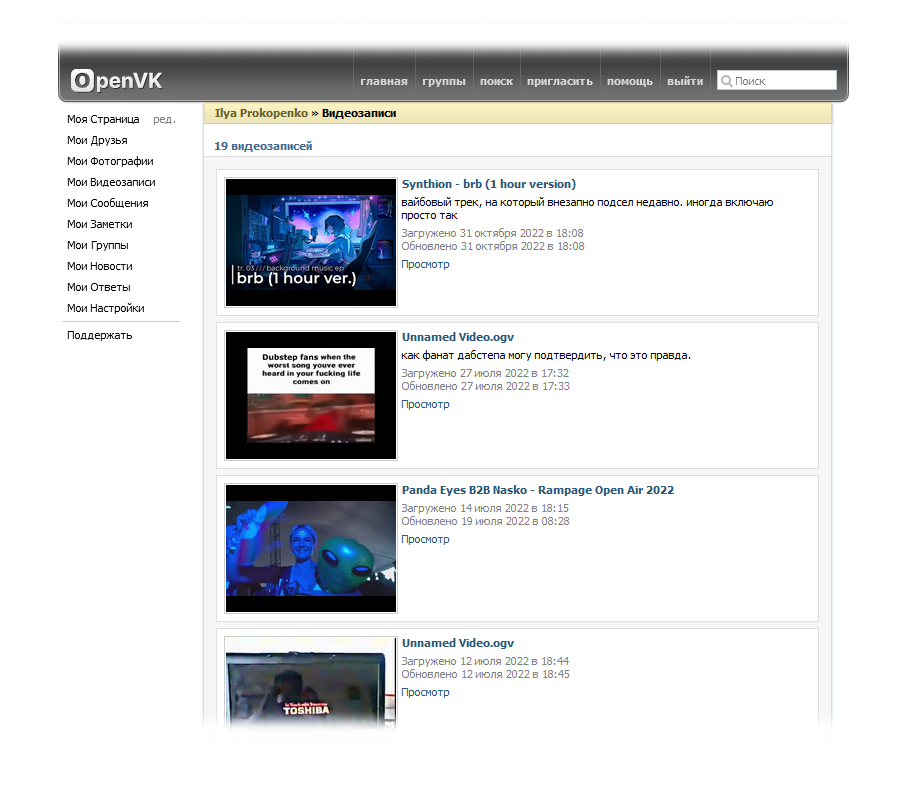This screenshot has width=910, height=800.
Task: Open the Synthion brb video thumbnail
Action: 311,242
